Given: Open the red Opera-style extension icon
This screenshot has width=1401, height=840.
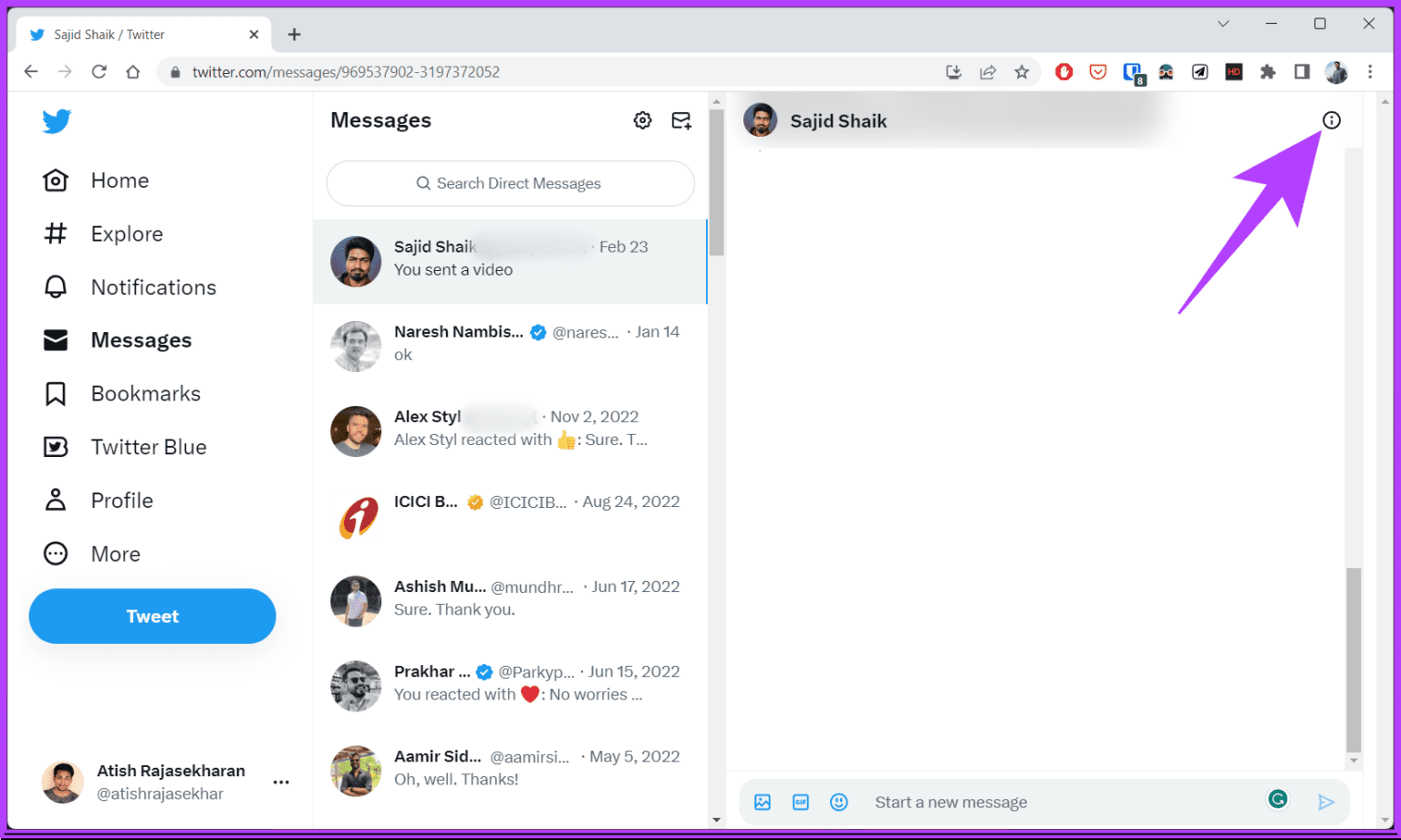Looking at the screenshot, I should coord(1064,72).
